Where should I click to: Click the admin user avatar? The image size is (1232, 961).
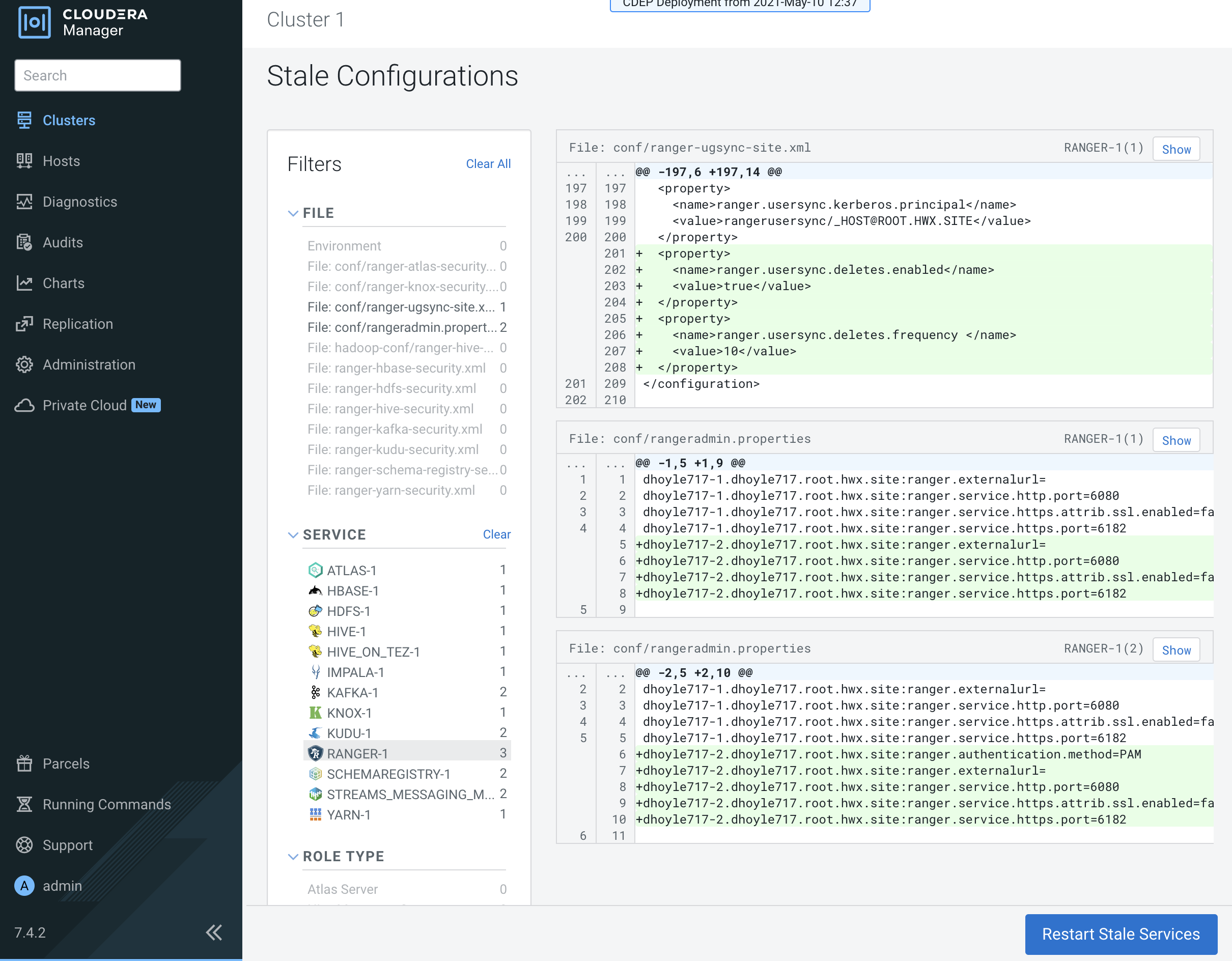coord(24,886)
